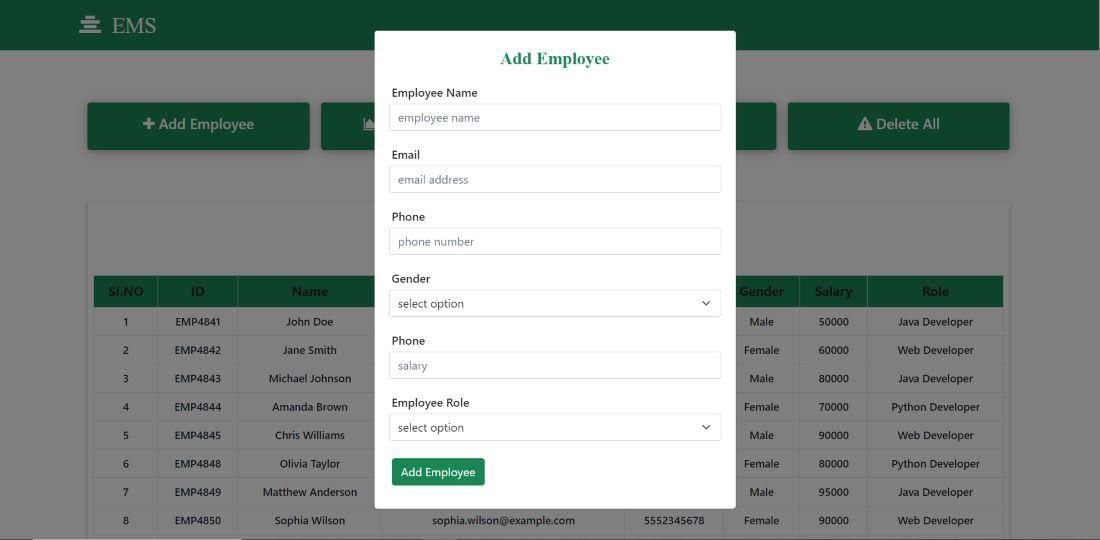Click the warning icon on Delete All
Image resolution: width=1100 pixels, height=540 pixels.
click(864, 124)
